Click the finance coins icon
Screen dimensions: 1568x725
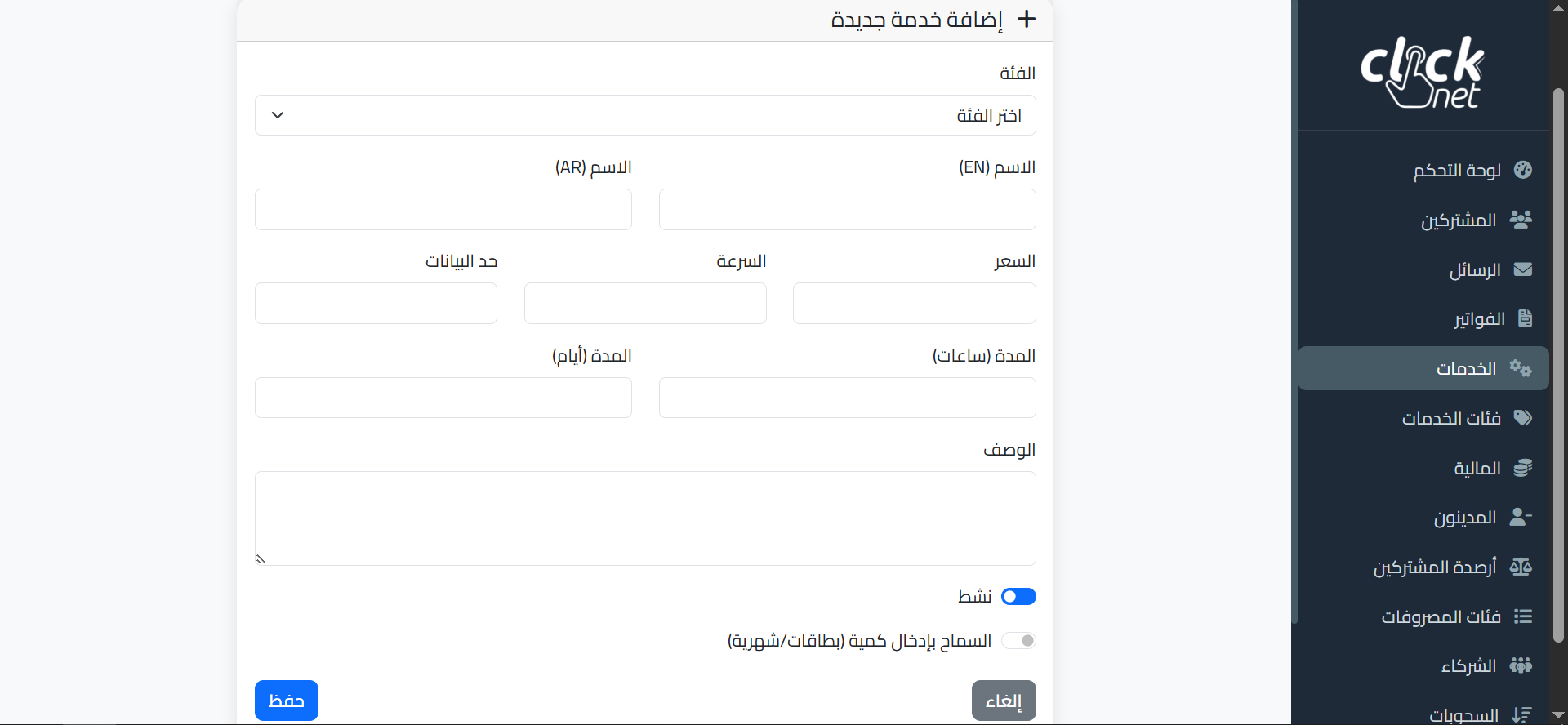point(1522,468)
